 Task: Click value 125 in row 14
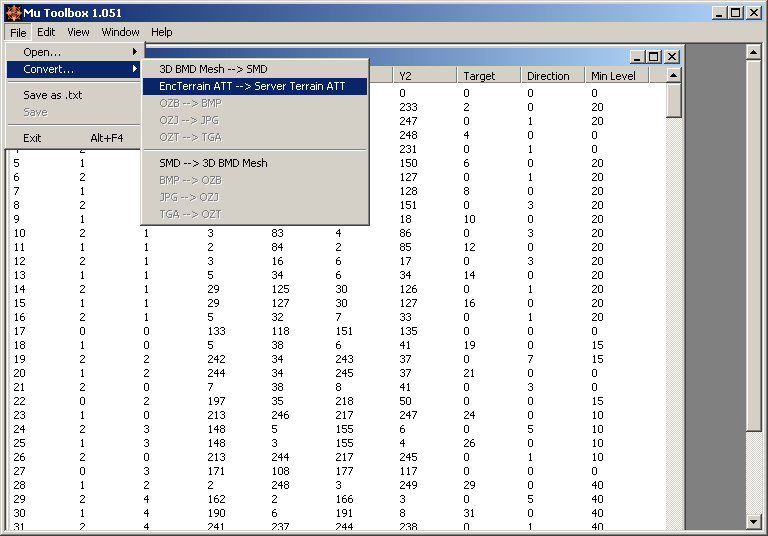coord(280,289)
